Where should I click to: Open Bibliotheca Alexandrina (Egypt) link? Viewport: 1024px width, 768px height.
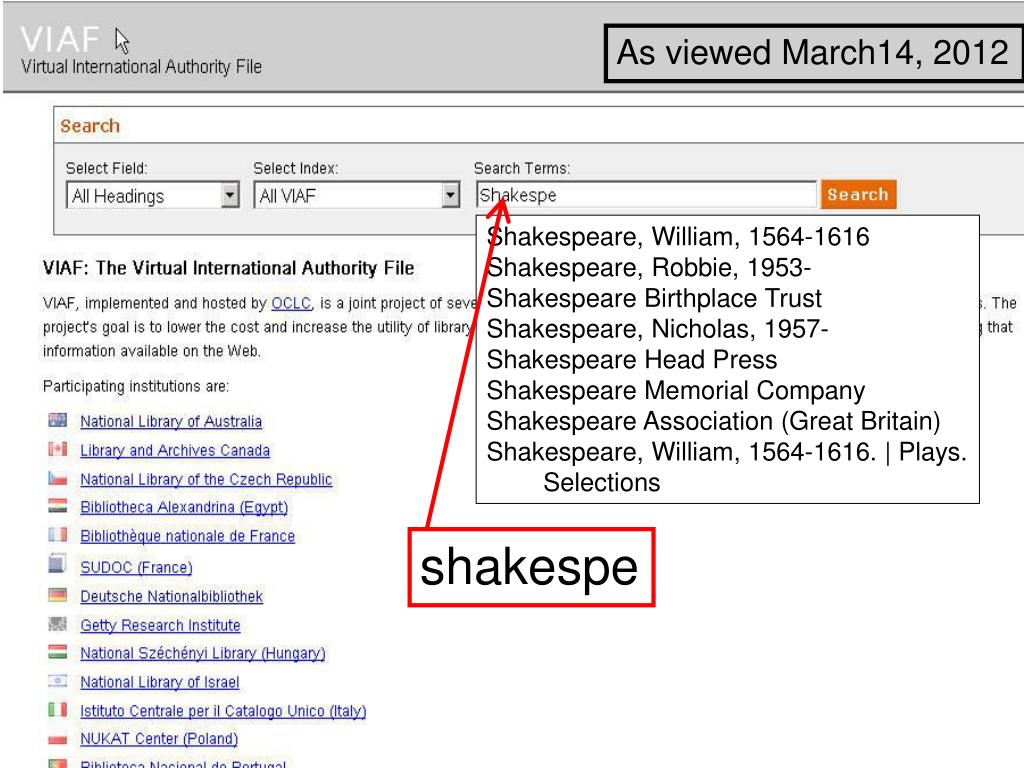184,507
